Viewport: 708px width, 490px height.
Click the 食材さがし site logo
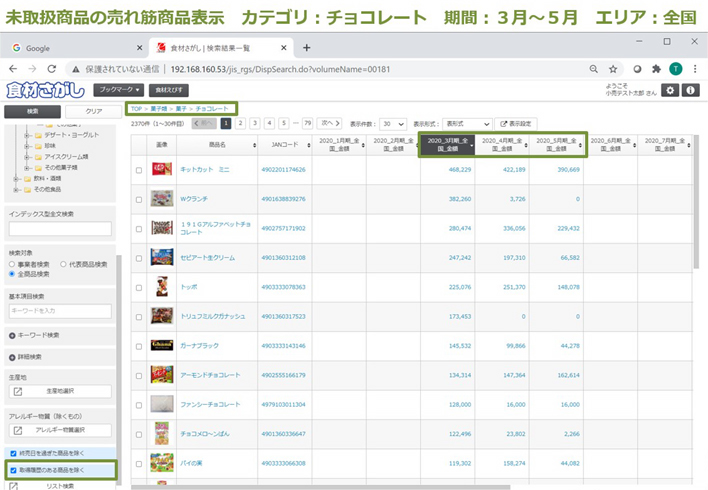pyautogui.click(x=45, y=90)
